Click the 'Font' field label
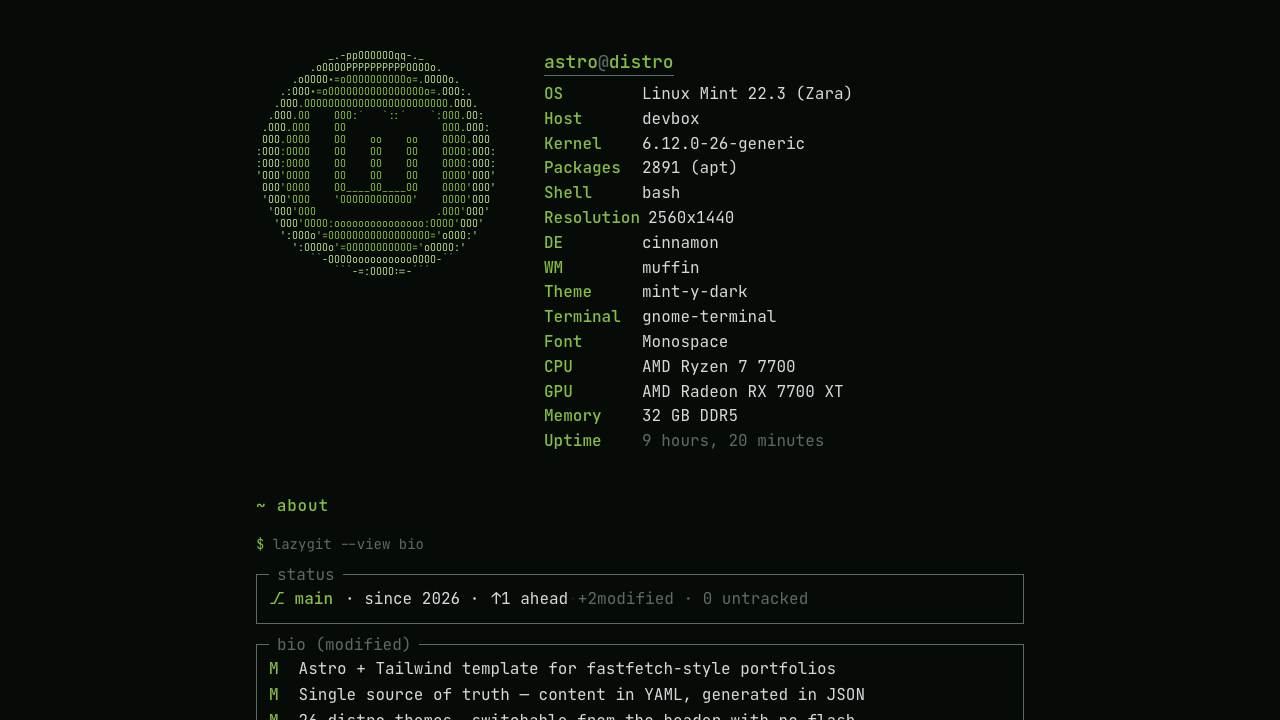Viewport: 1280px width, 720px height. point(563,342)
